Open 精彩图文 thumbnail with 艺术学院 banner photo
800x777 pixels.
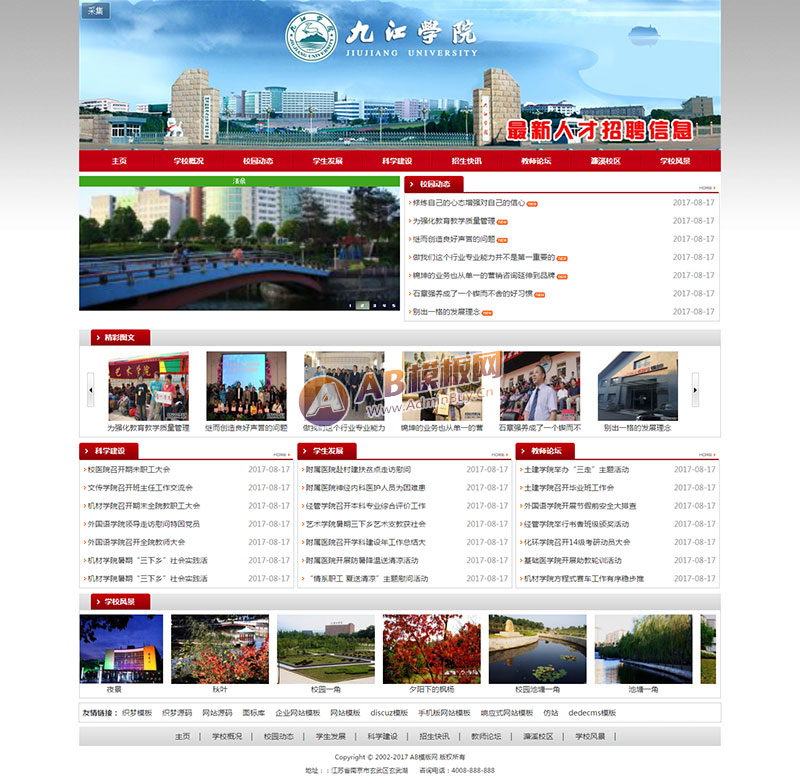click(x=148, y=386)
